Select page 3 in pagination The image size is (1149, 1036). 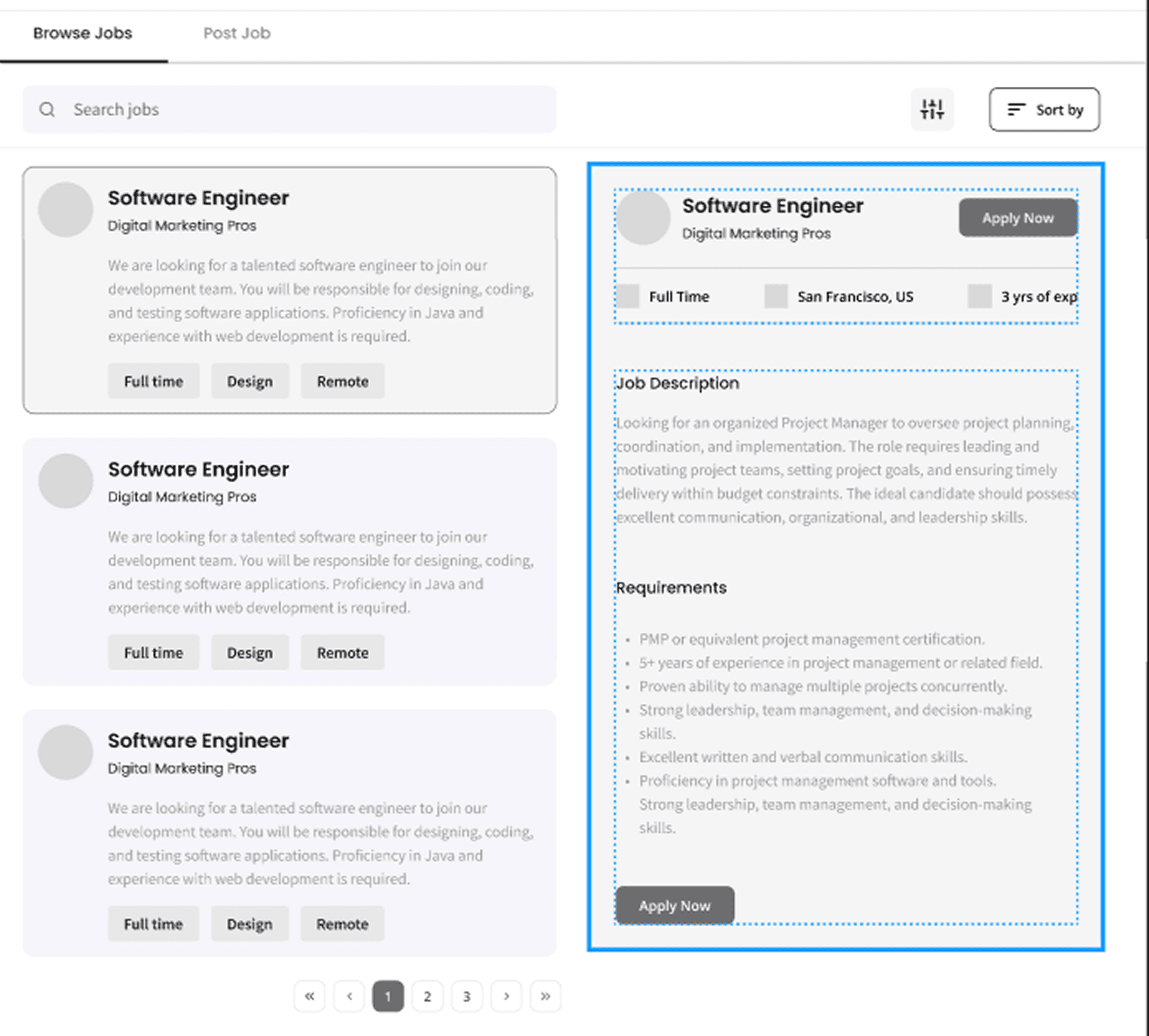[467, 996]
